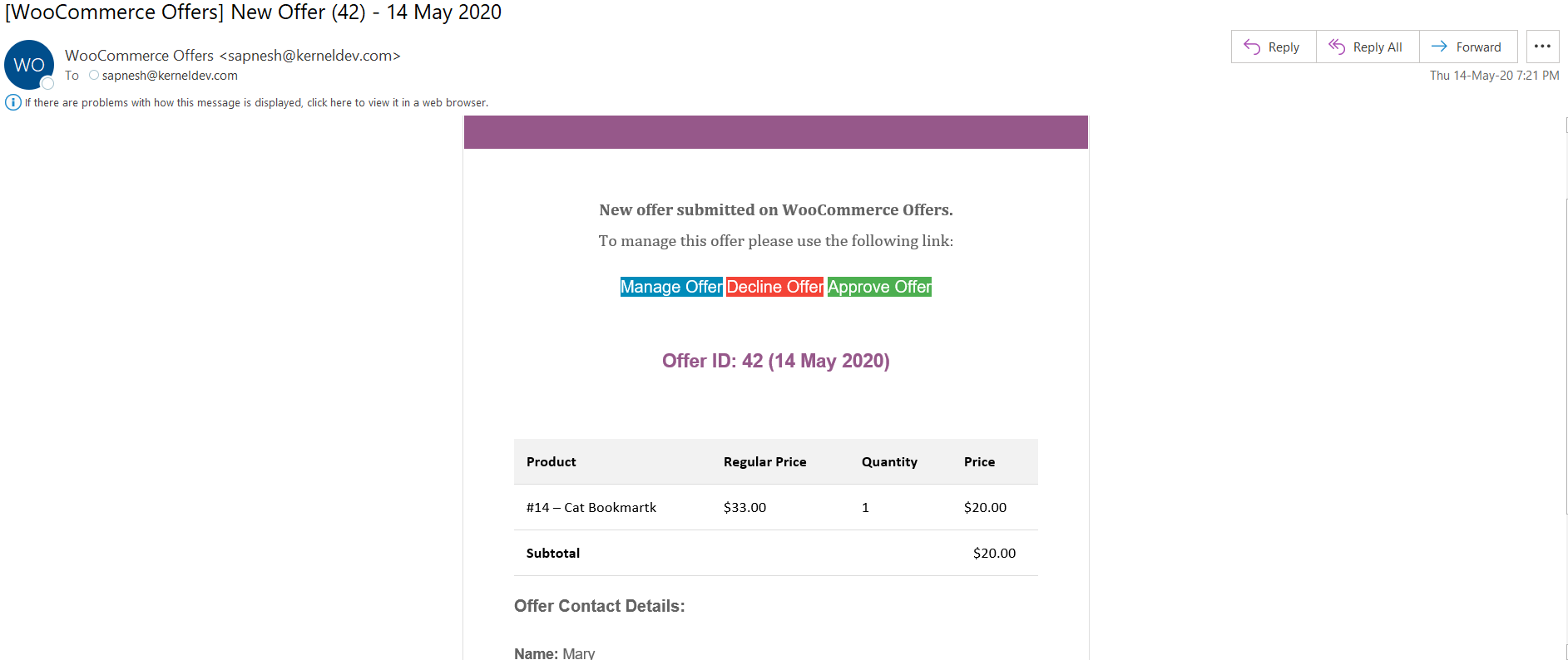The height and width of the screenshot is (660, 1568).
Task: Click the info icon in message bar
Action: coord(13,102)
